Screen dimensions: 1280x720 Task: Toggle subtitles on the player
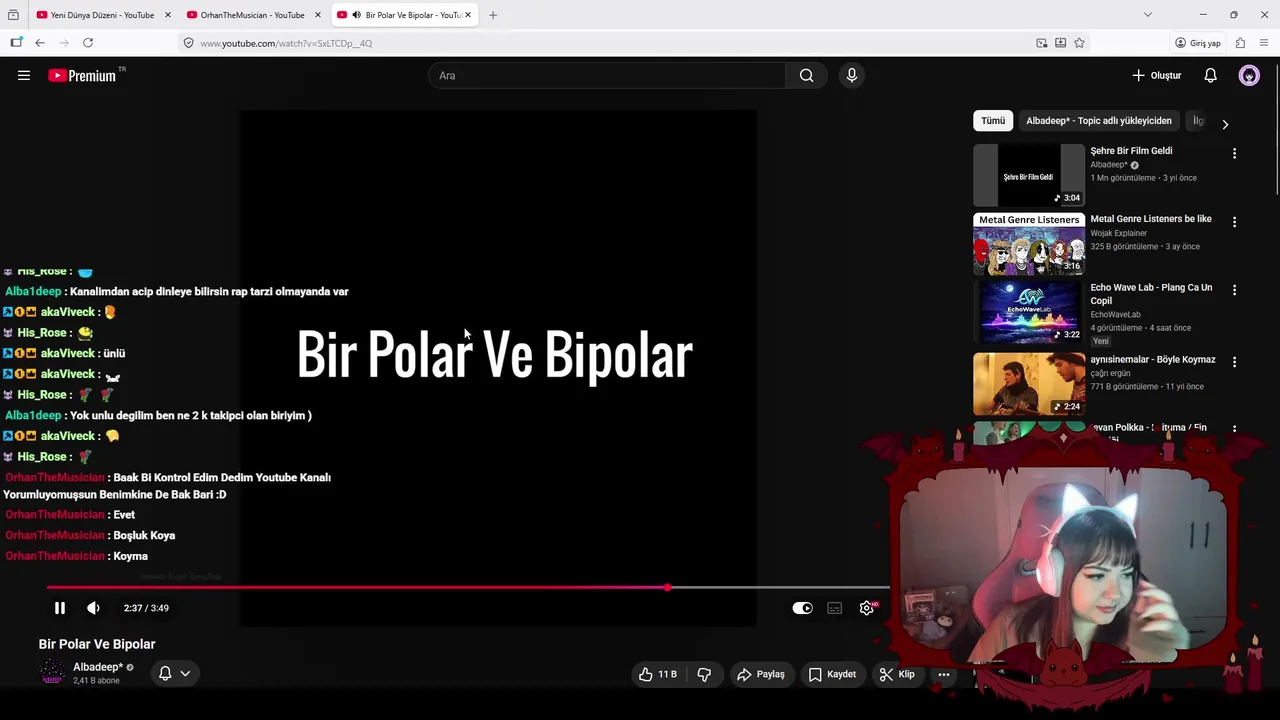(835, 608)
